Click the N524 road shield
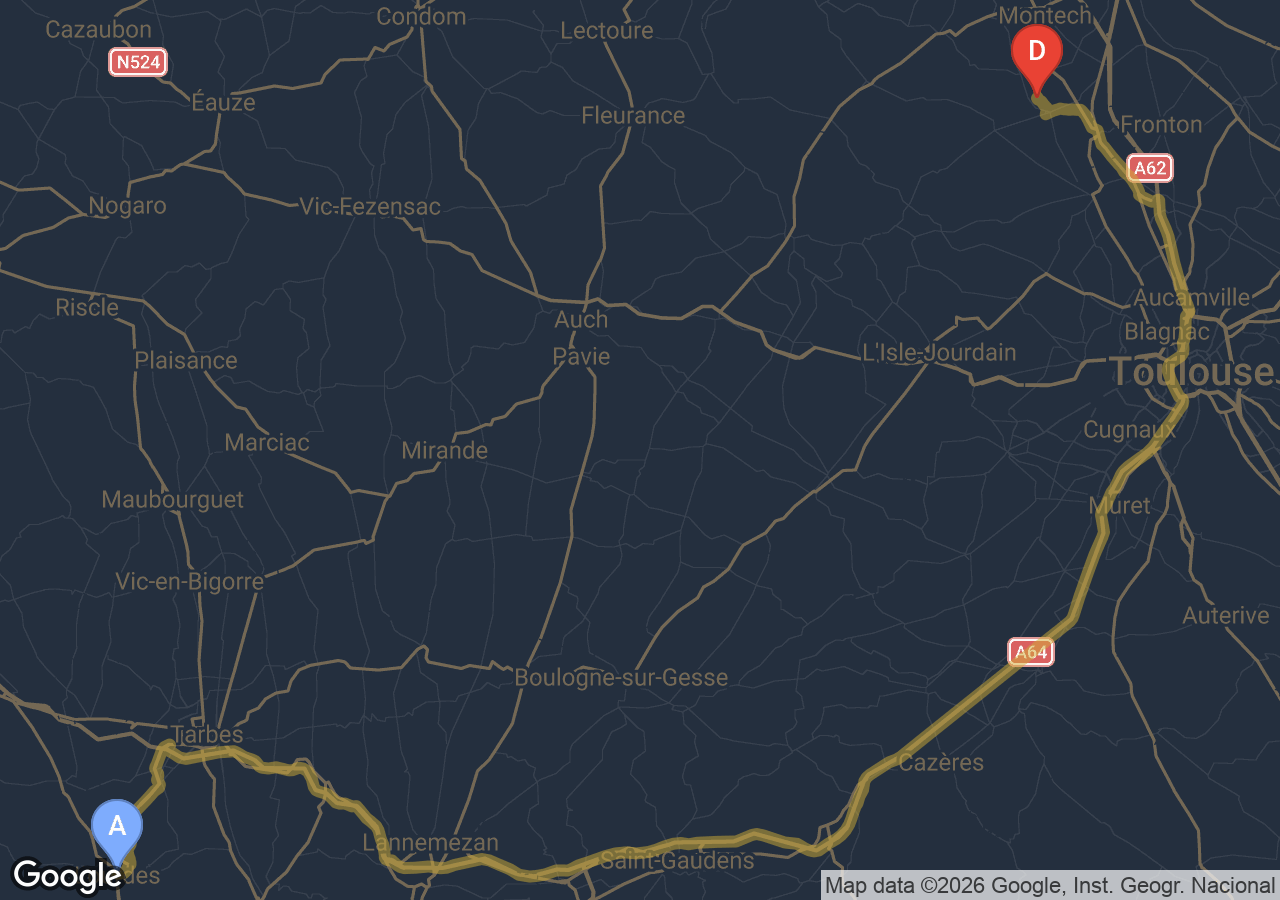 click(137, 63)
